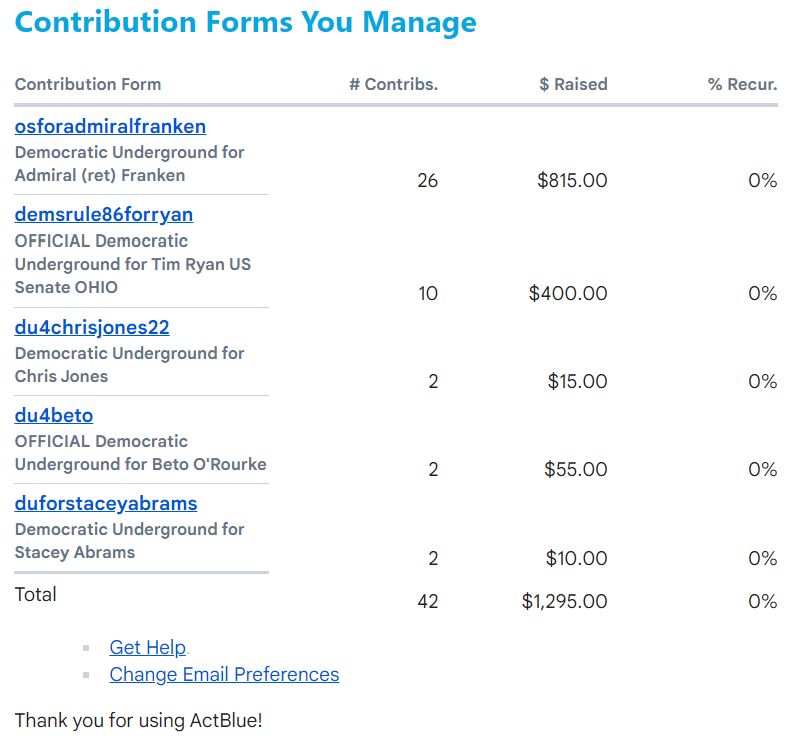The height and width of the screenshot is (736, 789).
Task: Click the % Recur. column header
Action: [x=742, y=85]
